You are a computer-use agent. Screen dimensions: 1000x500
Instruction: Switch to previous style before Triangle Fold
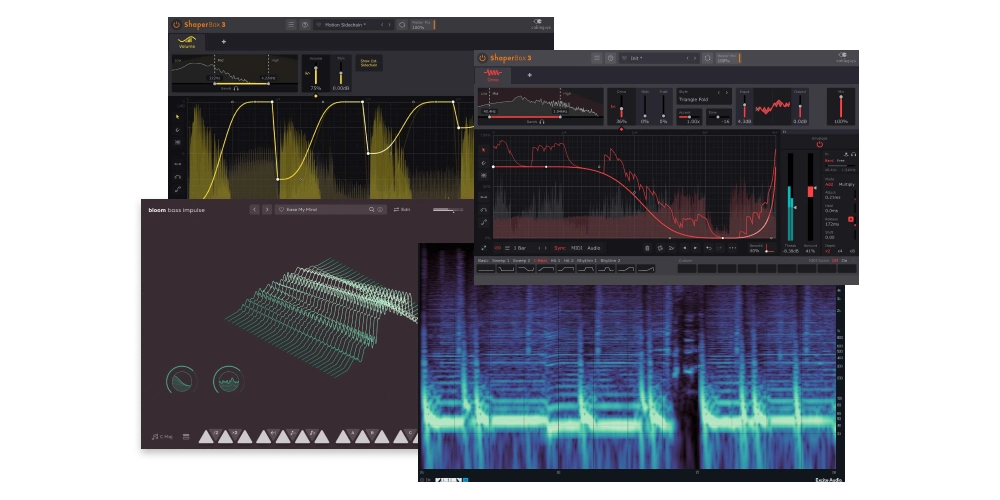point(719,92)
